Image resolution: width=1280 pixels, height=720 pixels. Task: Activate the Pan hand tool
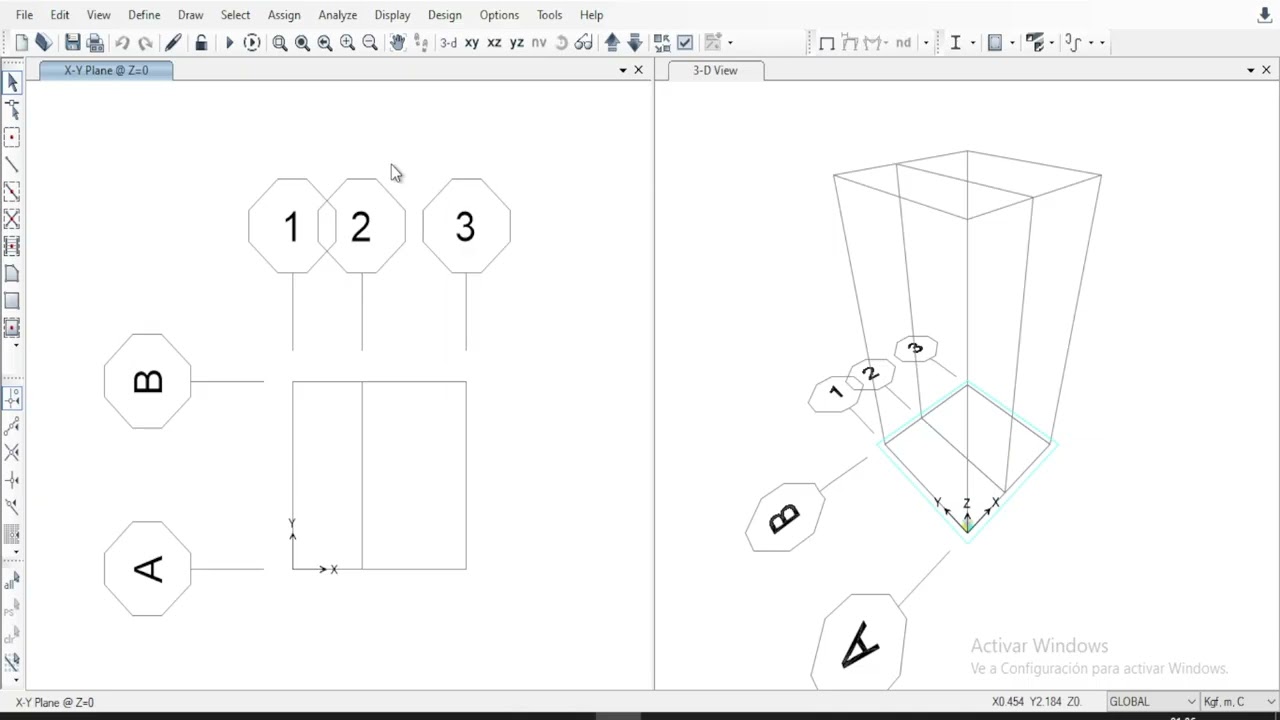(x=397, y=42)
